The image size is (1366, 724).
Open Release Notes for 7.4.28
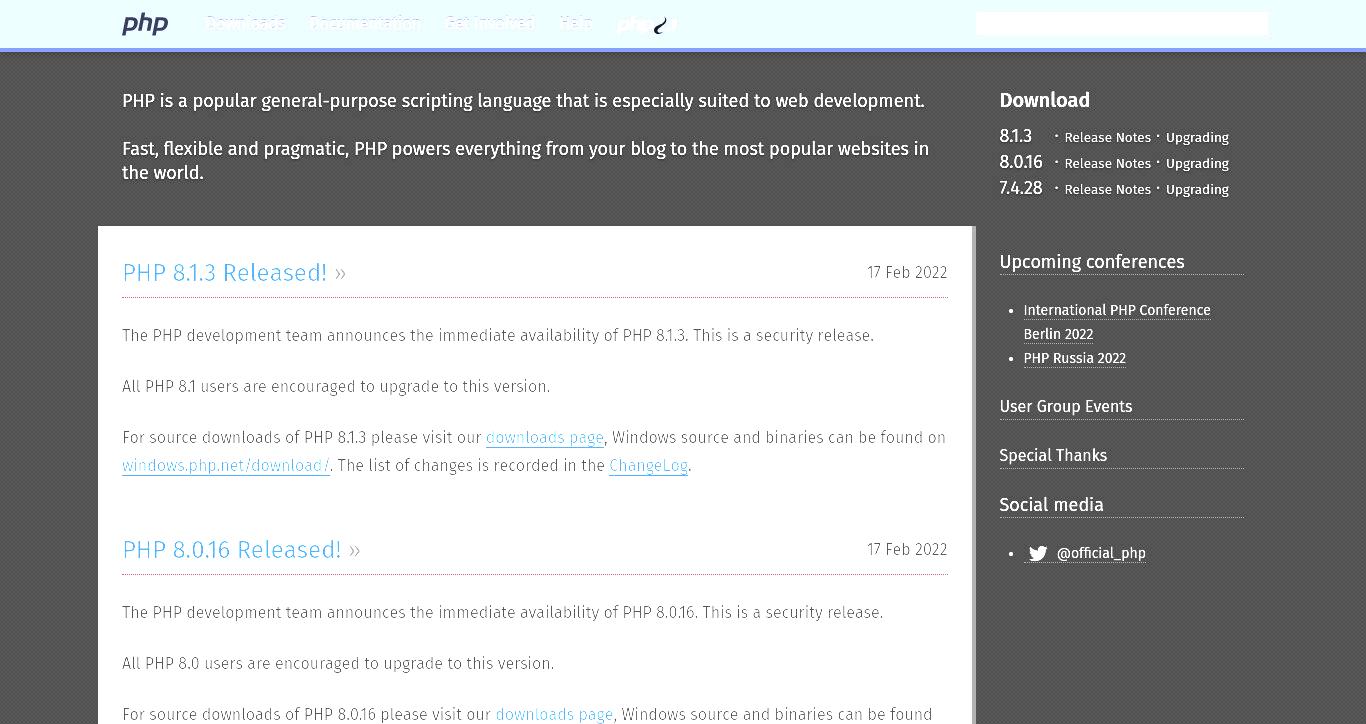(1107, 189)
